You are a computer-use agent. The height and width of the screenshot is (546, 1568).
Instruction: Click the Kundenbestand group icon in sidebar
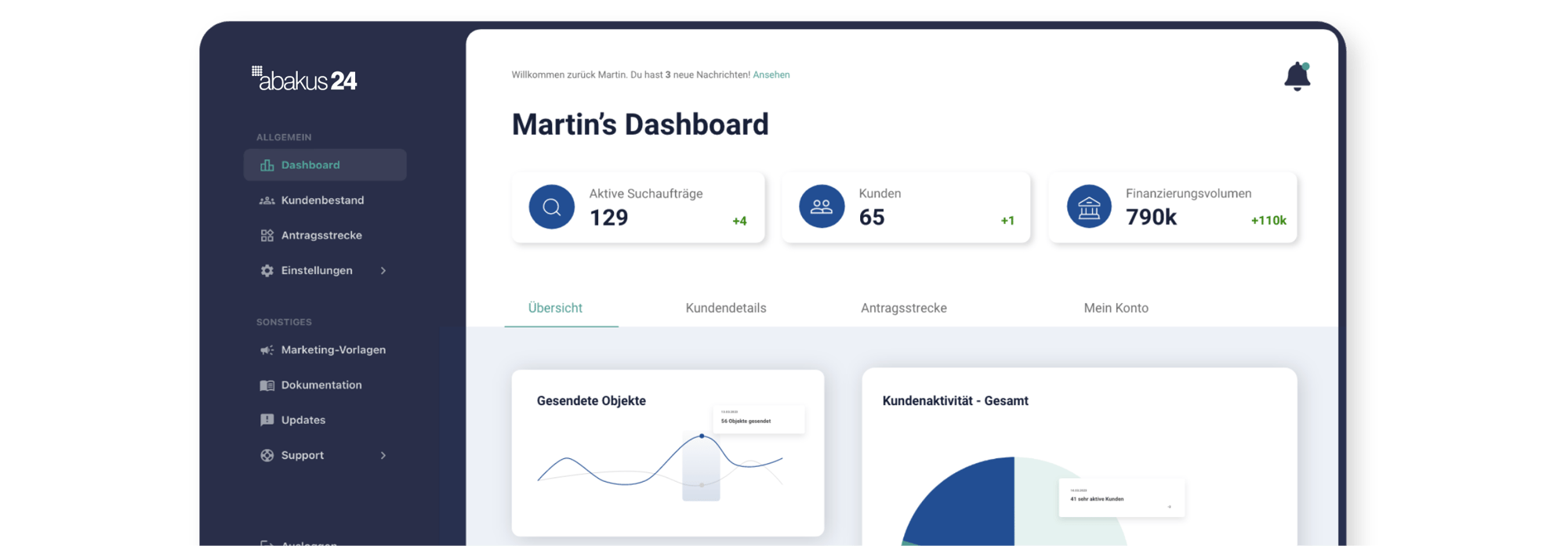267,201
